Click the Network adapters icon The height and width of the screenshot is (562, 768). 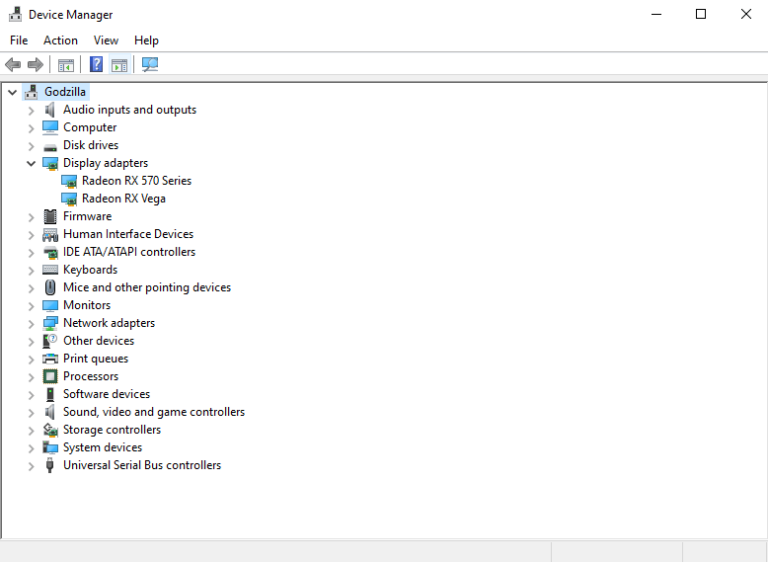[50, 323]
